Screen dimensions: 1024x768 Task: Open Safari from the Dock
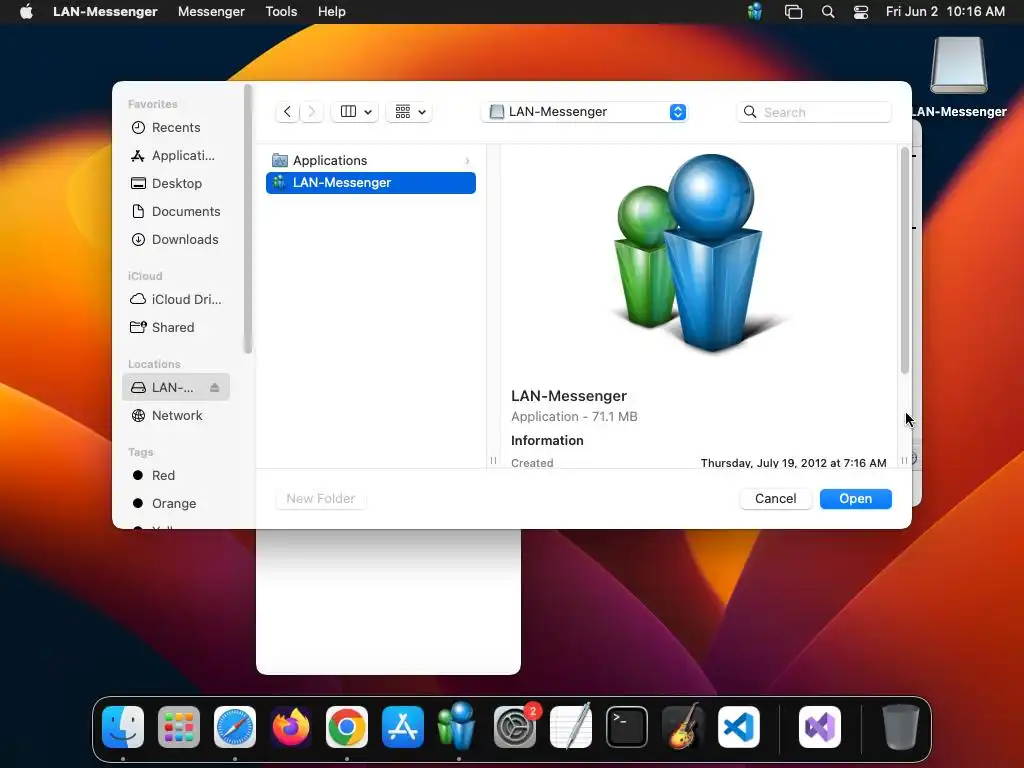(x=235, y=727)
